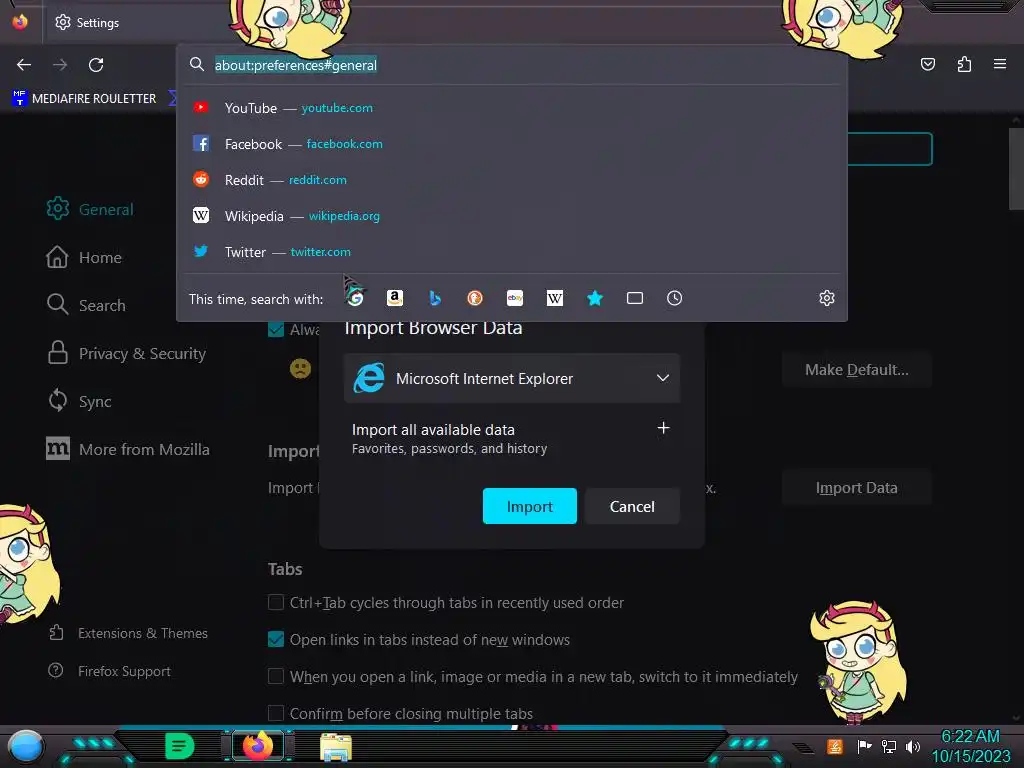Open Privacy & Security settings
The image size is (1024, 768).
[x=126, y=353]
